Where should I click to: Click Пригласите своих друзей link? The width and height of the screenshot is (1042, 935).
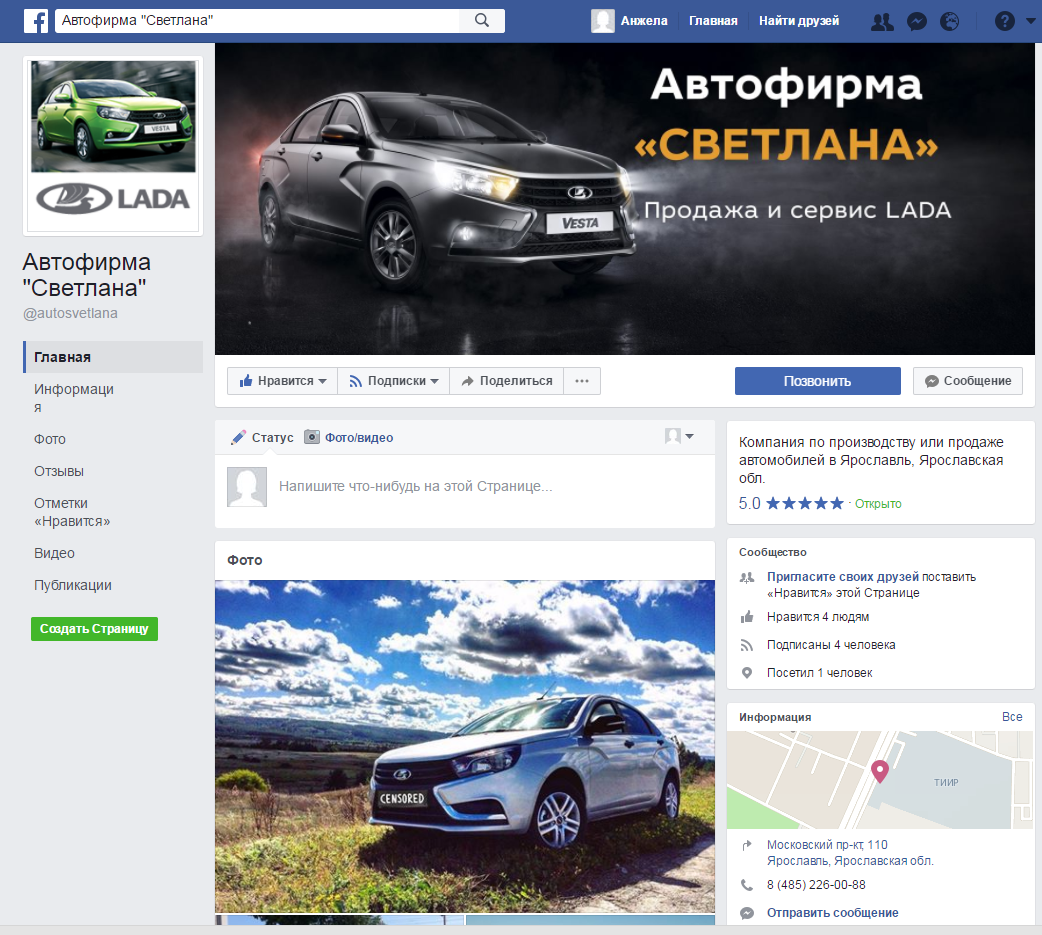click(x=843, y=577)
